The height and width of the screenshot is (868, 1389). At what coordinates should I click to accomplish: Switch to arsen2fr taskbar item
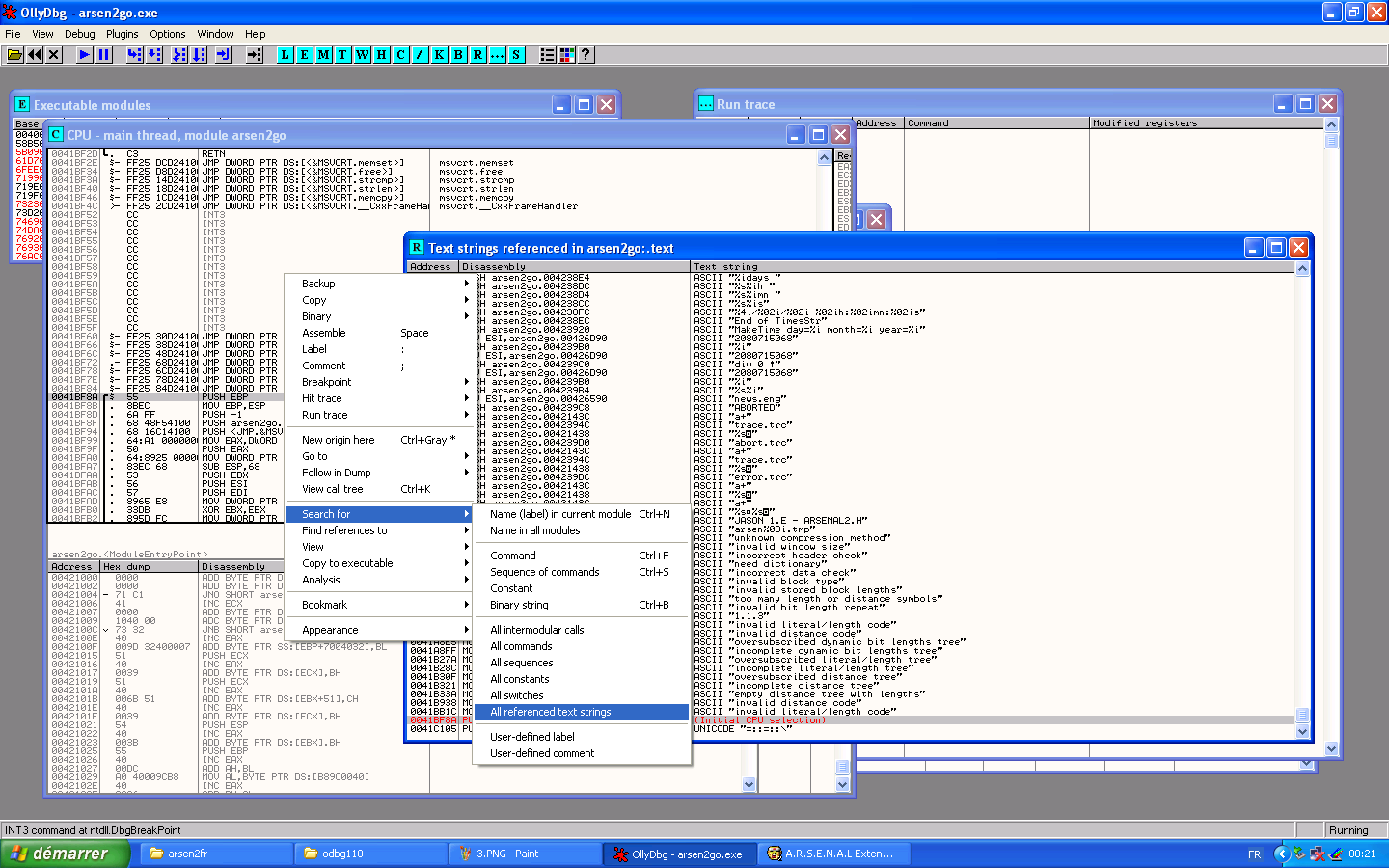217,854
